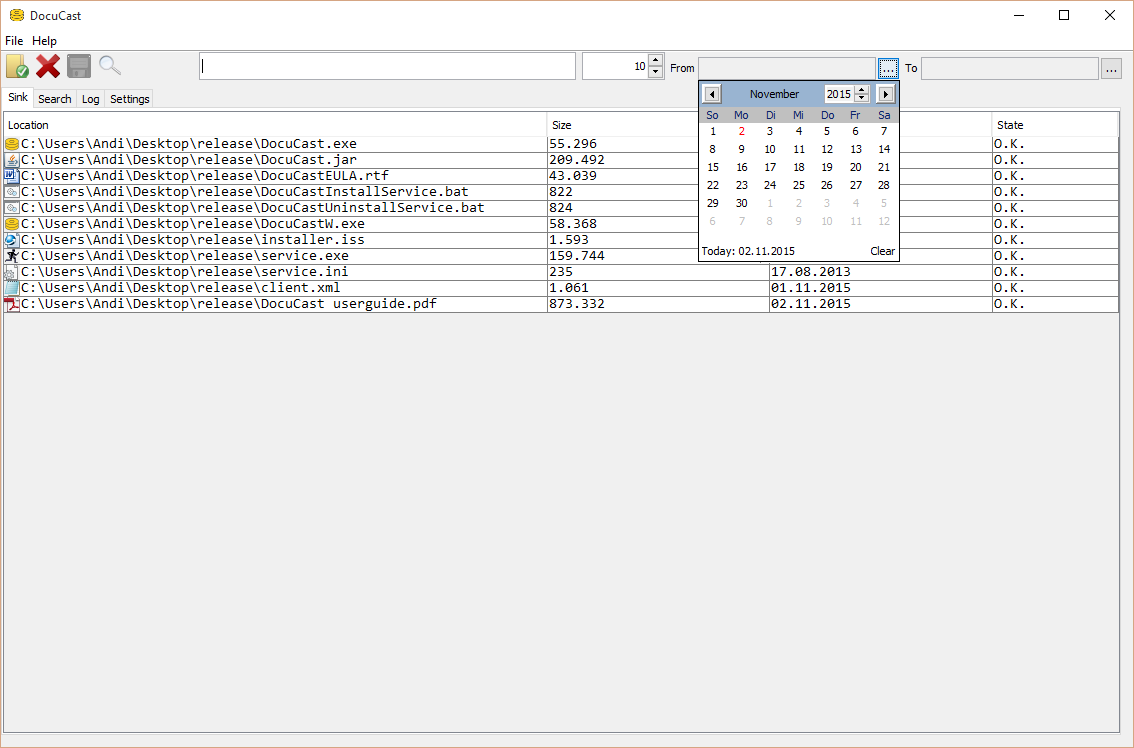Click Clear in the calendar popup
The height and width of the screenshot is (748, 1134).
pyautogui.click(x=882, y=251)
